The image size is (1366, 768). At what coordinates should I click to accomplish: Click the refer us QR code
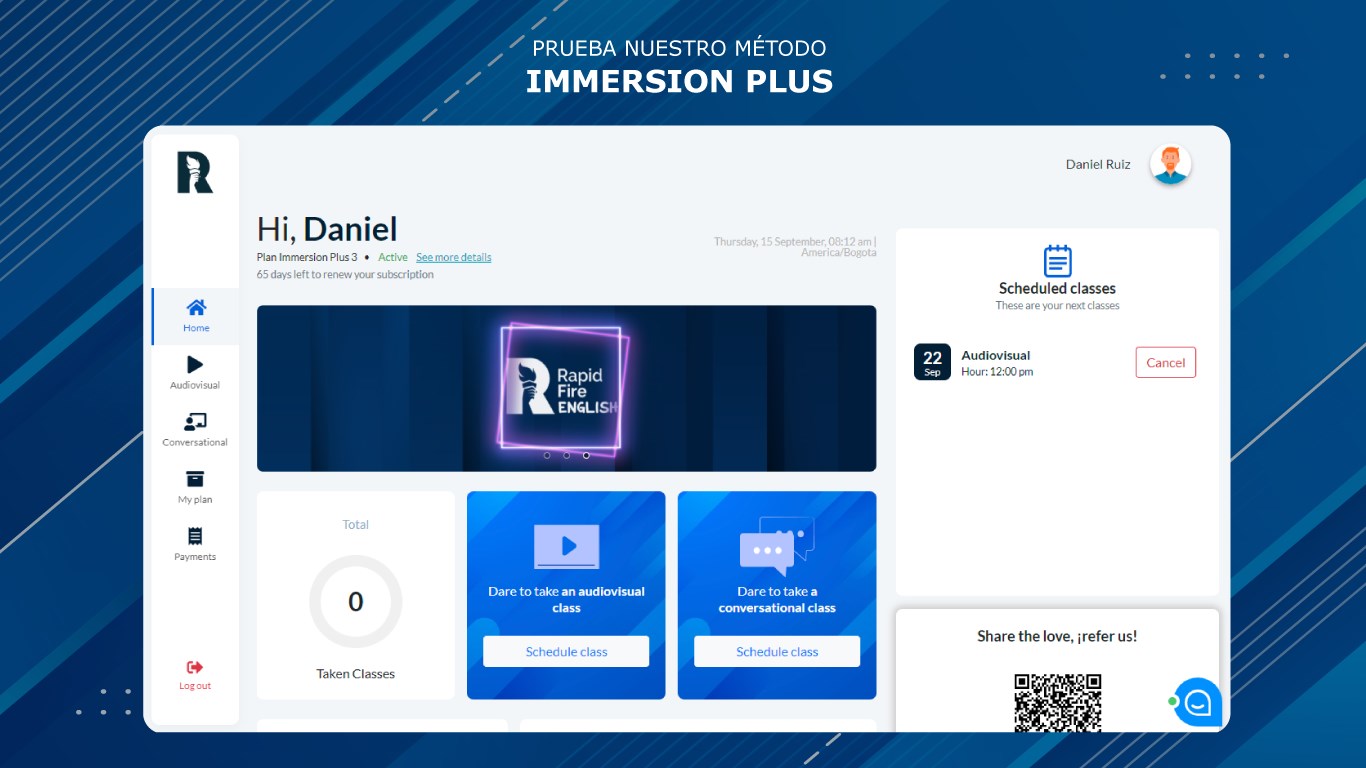pos(1057,702)
